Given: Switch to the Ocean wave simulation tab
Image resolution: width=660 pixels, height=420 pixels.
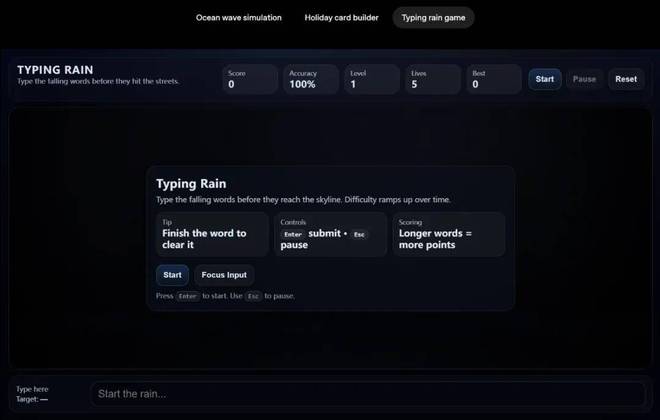Looking at the screenshot, I should 239,18.
